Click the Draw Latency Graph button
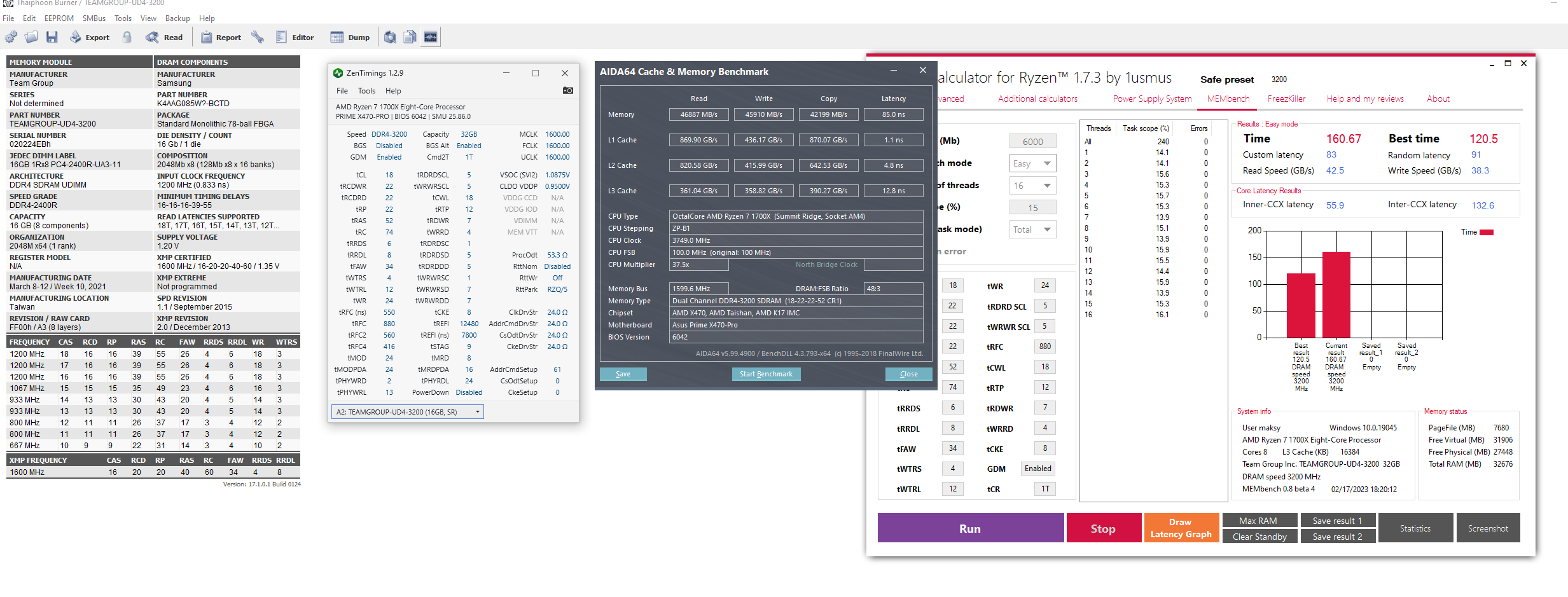This screenshot has width=1568, height=597. [1181, 528]
